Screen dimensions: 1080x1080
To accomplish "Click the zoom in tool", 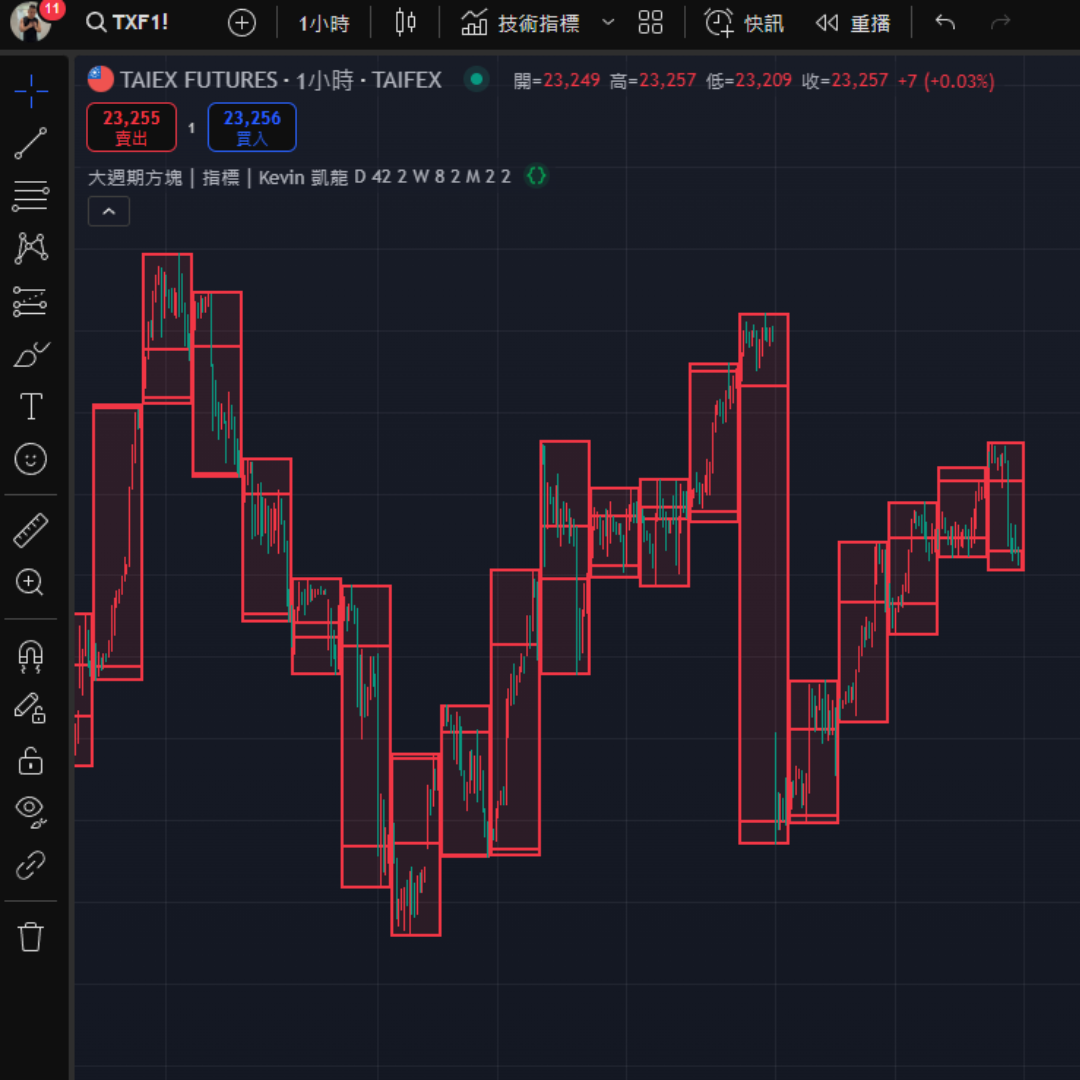I will click(x=31, y=582).
